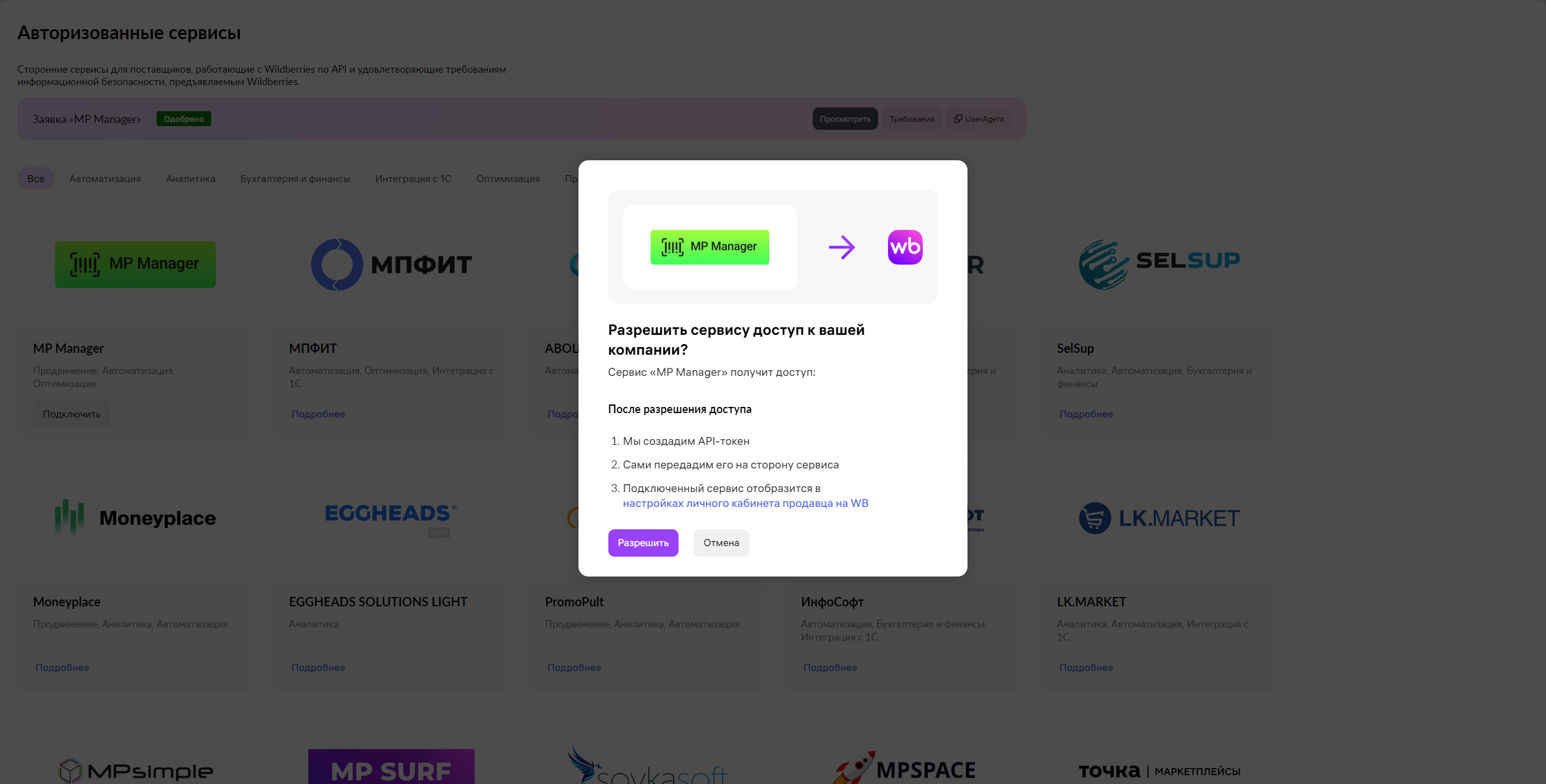Click the Wildberries wb logo icon

click(x=905, y=247)
